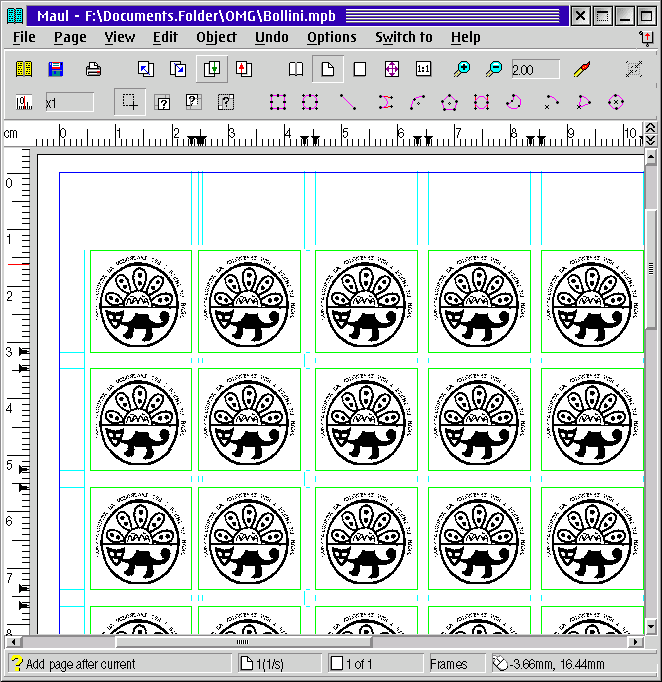The width and height of the screenshot is (662, 682).
Task: Click the 'Add page after current' help text
Action: click(80, 664)
